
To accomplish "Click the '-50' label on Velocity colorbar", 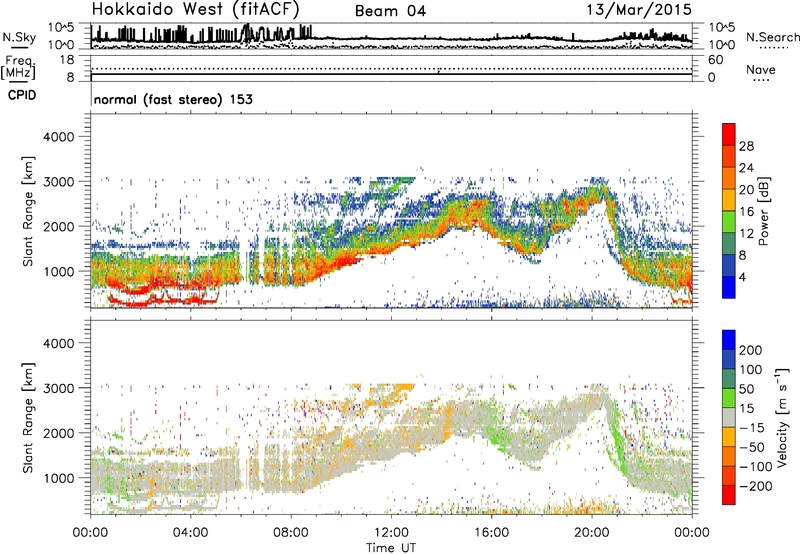I will pos(753,447).
